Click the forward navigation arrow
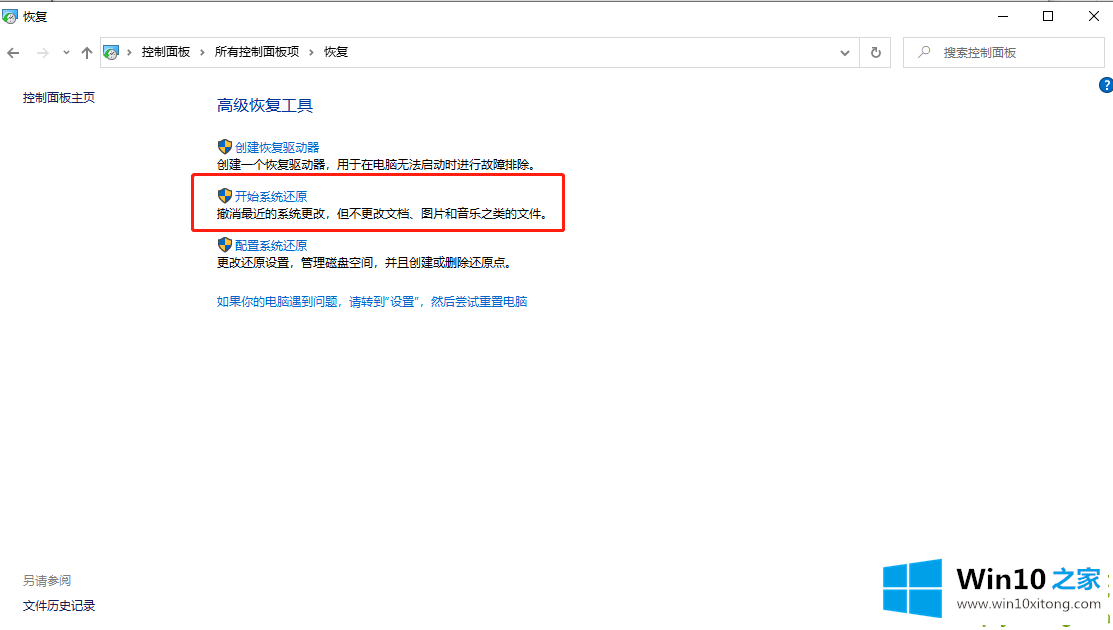This screenshot has width=1113, height=630. (x=42, y=53)
